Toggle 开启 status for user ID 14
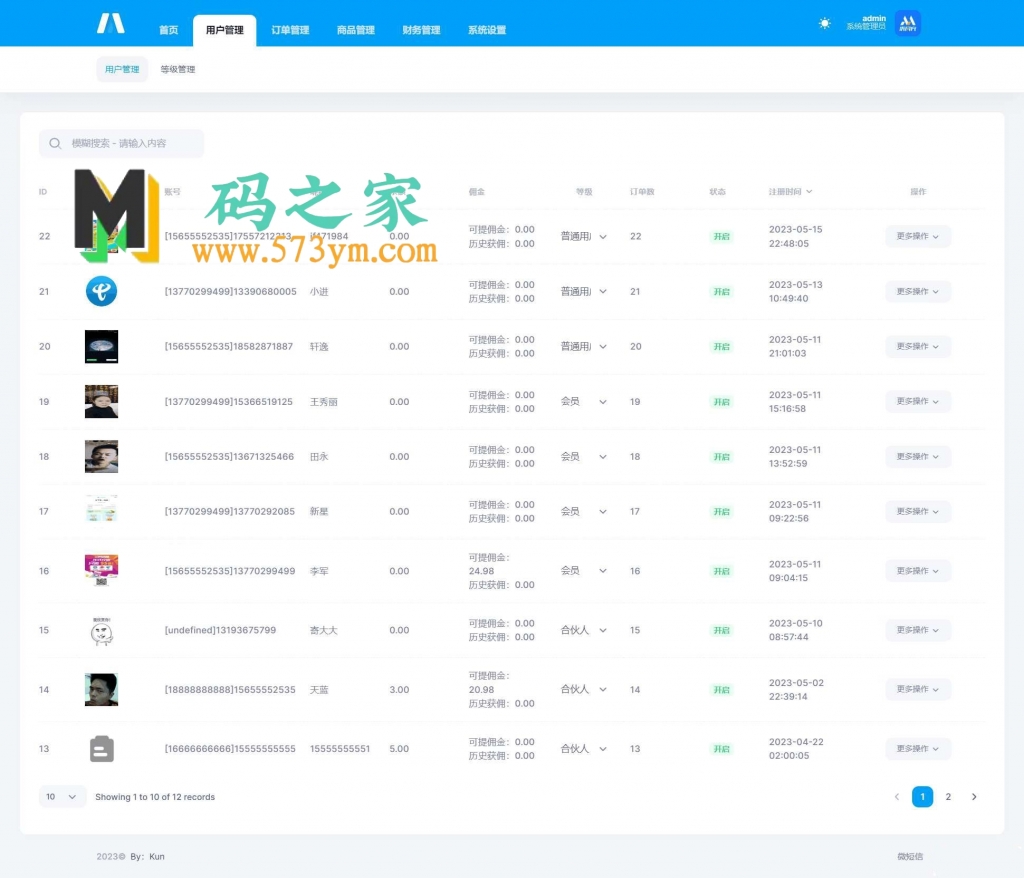The width and height of the screenshot is (1024, 878). (721, 690)
